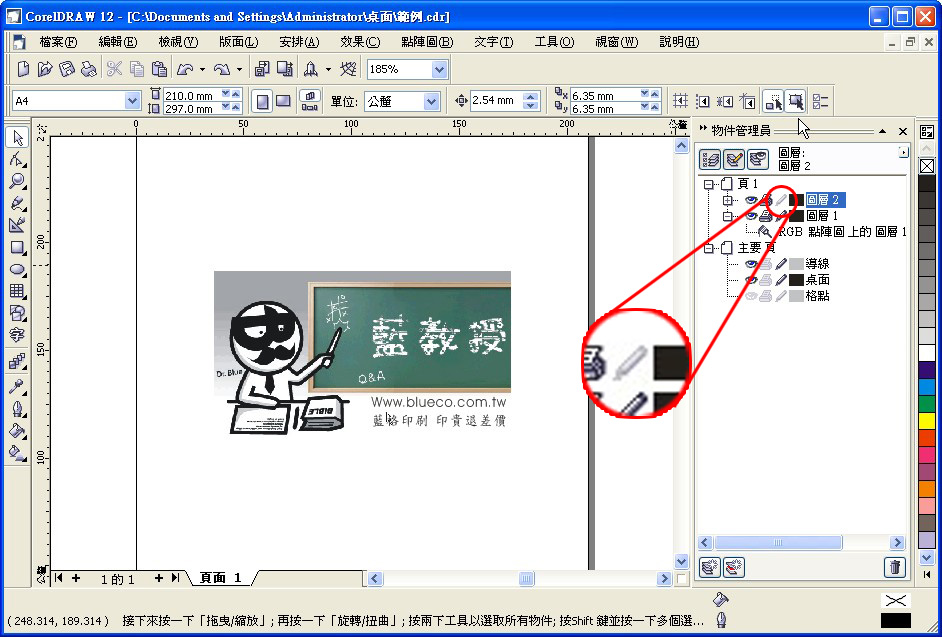Open the 工具 menu

[555, 42]
